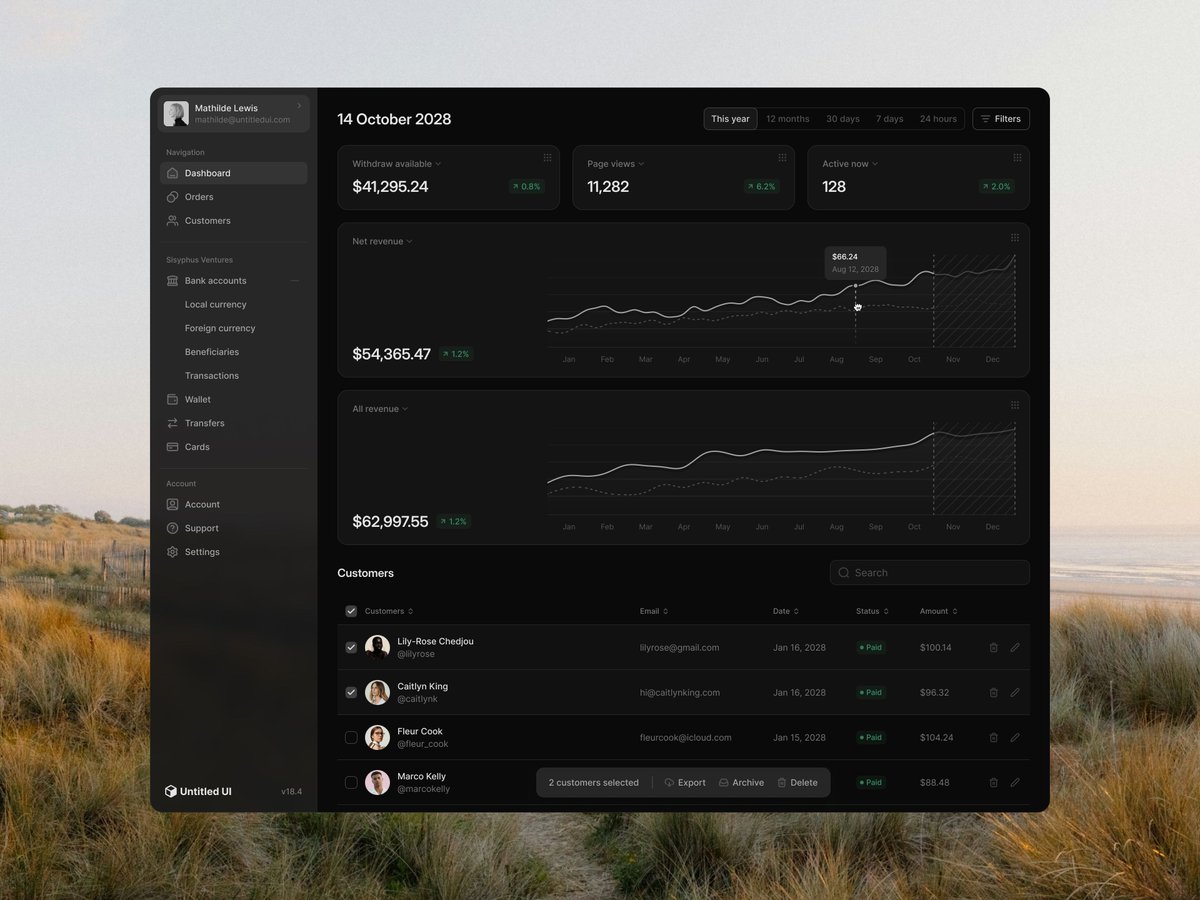Click drag handle on All revenue card
Screen dimensions: 1200x900
click(x=1015, y=405)
